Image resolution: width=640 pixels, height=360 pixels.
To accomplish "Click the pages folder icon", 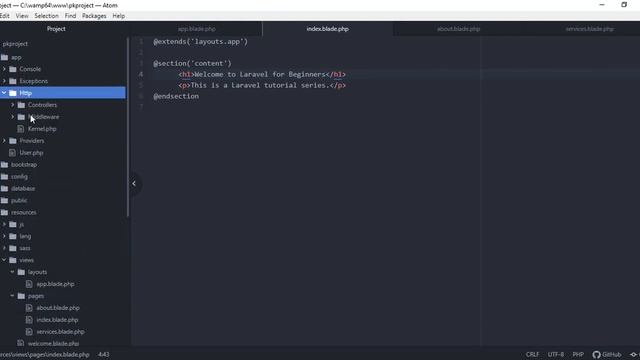I will 21,296.
